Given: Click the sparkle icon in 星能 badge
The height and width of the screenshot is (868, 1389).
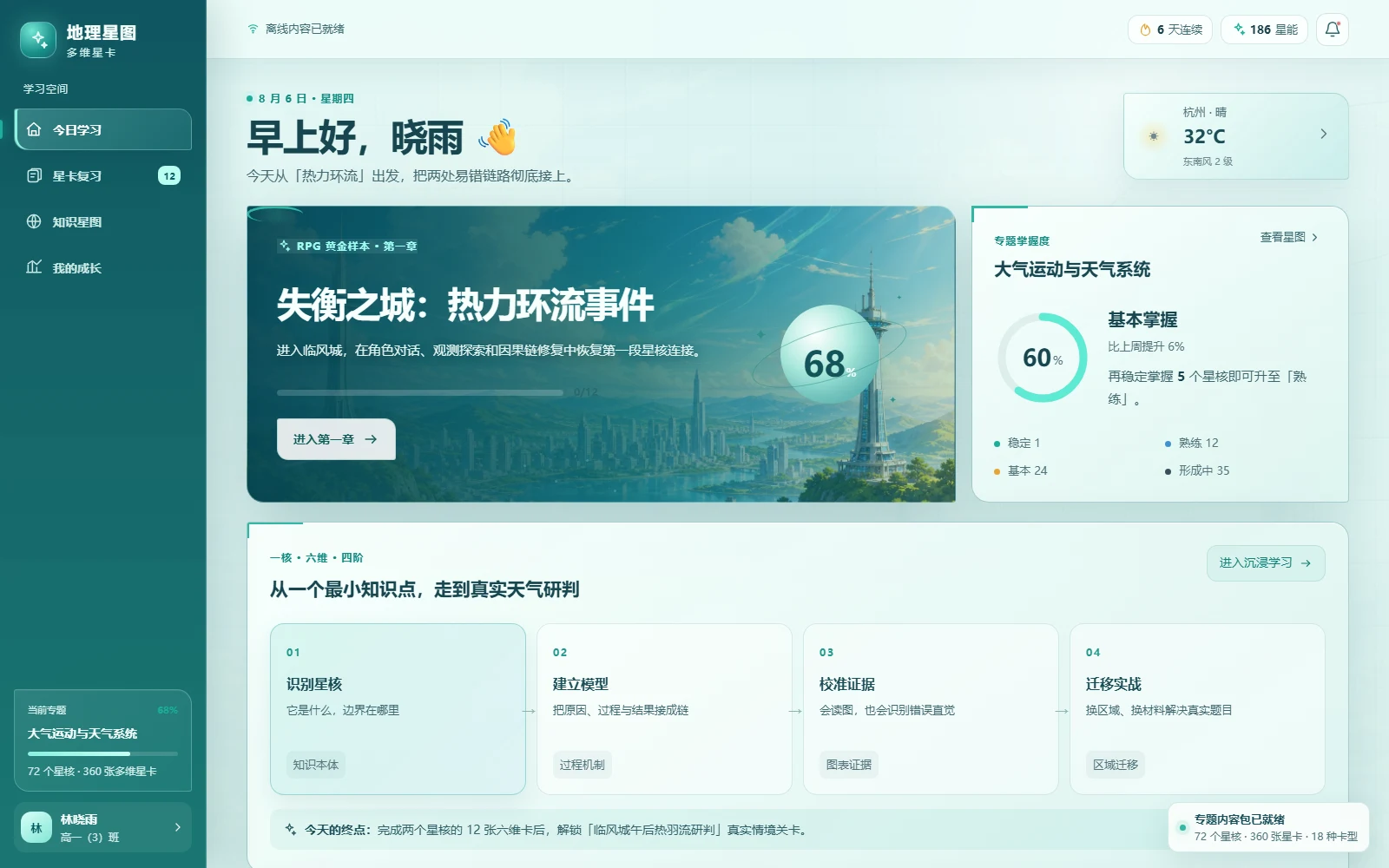Looking at the screenshot, I should click(1239, 30).
